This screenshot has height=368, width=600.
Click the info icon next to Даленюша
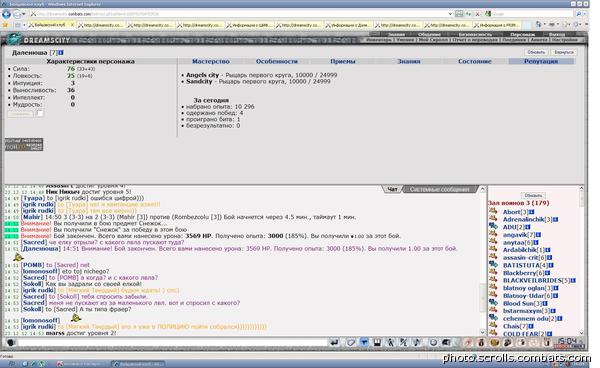(61, 53)
